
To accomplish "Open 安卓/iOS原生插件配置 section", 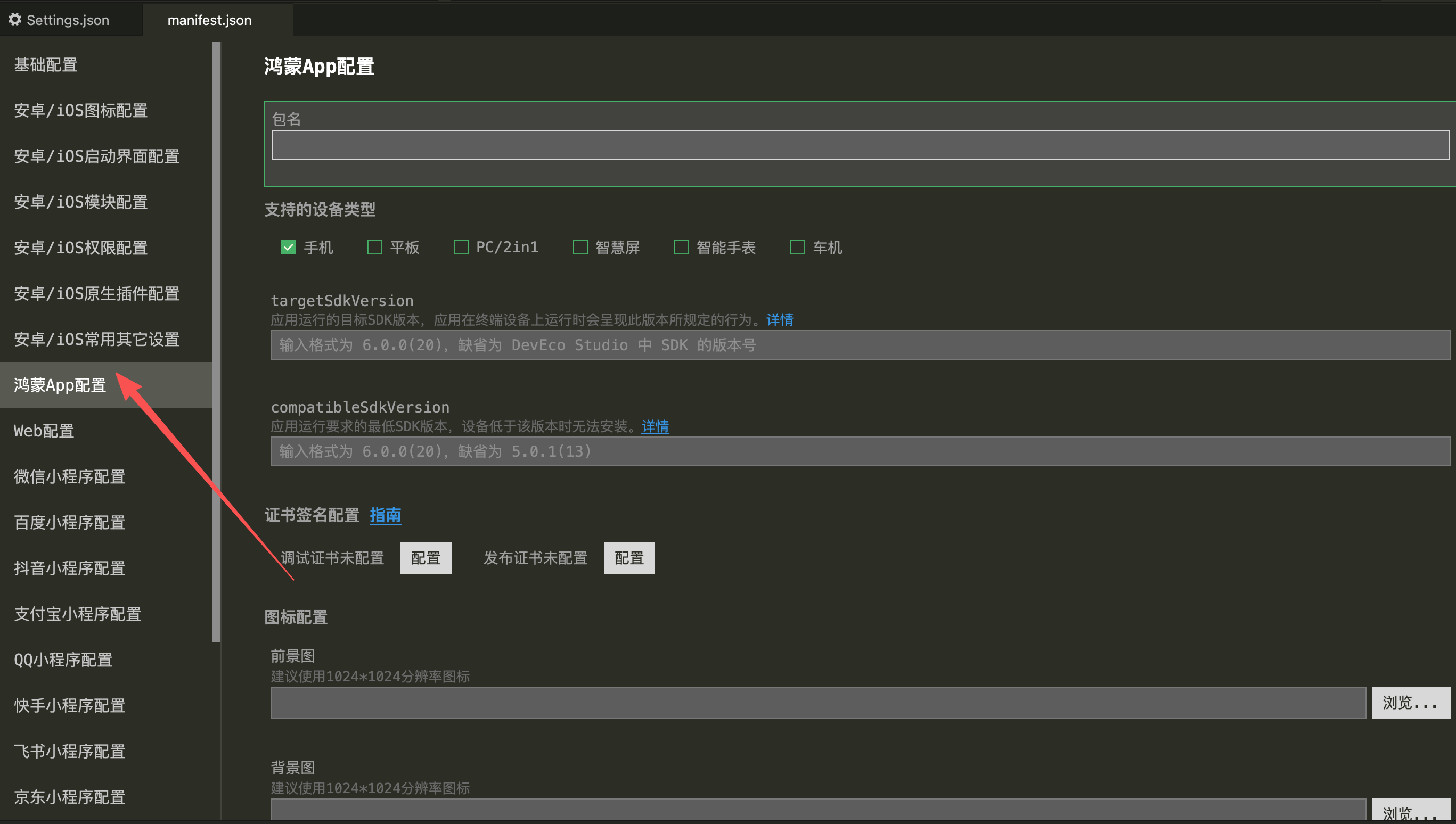I will point(106,294).
